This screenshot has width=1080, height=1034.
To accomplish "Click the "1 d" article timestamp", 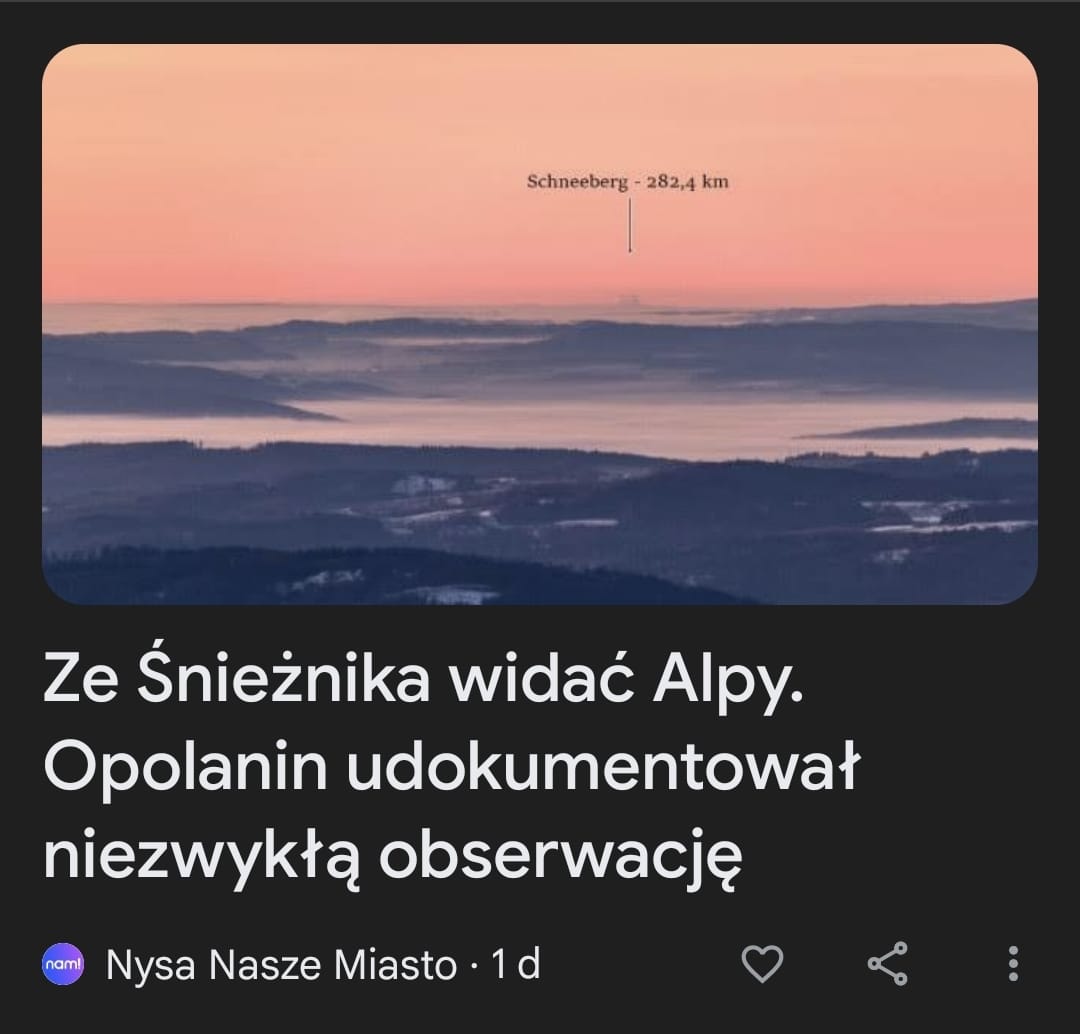I will coord(515,964).
